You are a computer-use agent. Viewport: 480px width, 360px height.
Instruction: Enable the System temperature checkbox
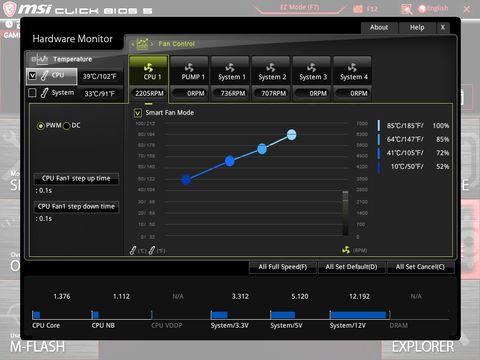coord(32,93)
